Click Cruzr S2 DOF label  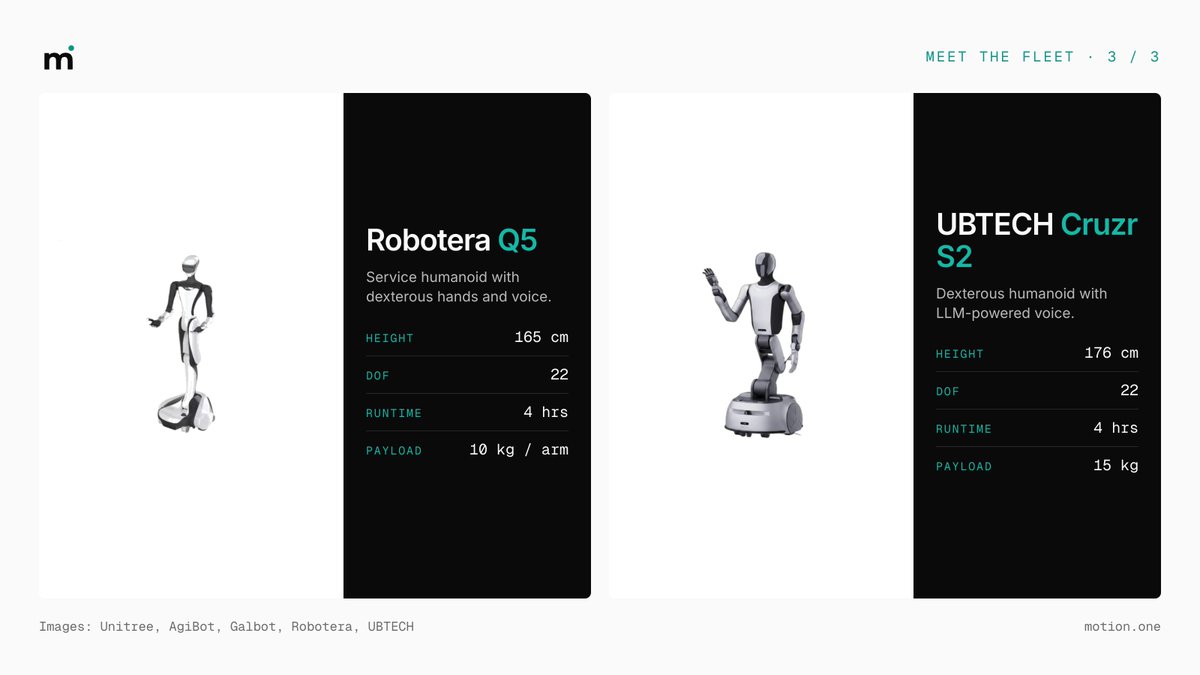click(948, 392)
